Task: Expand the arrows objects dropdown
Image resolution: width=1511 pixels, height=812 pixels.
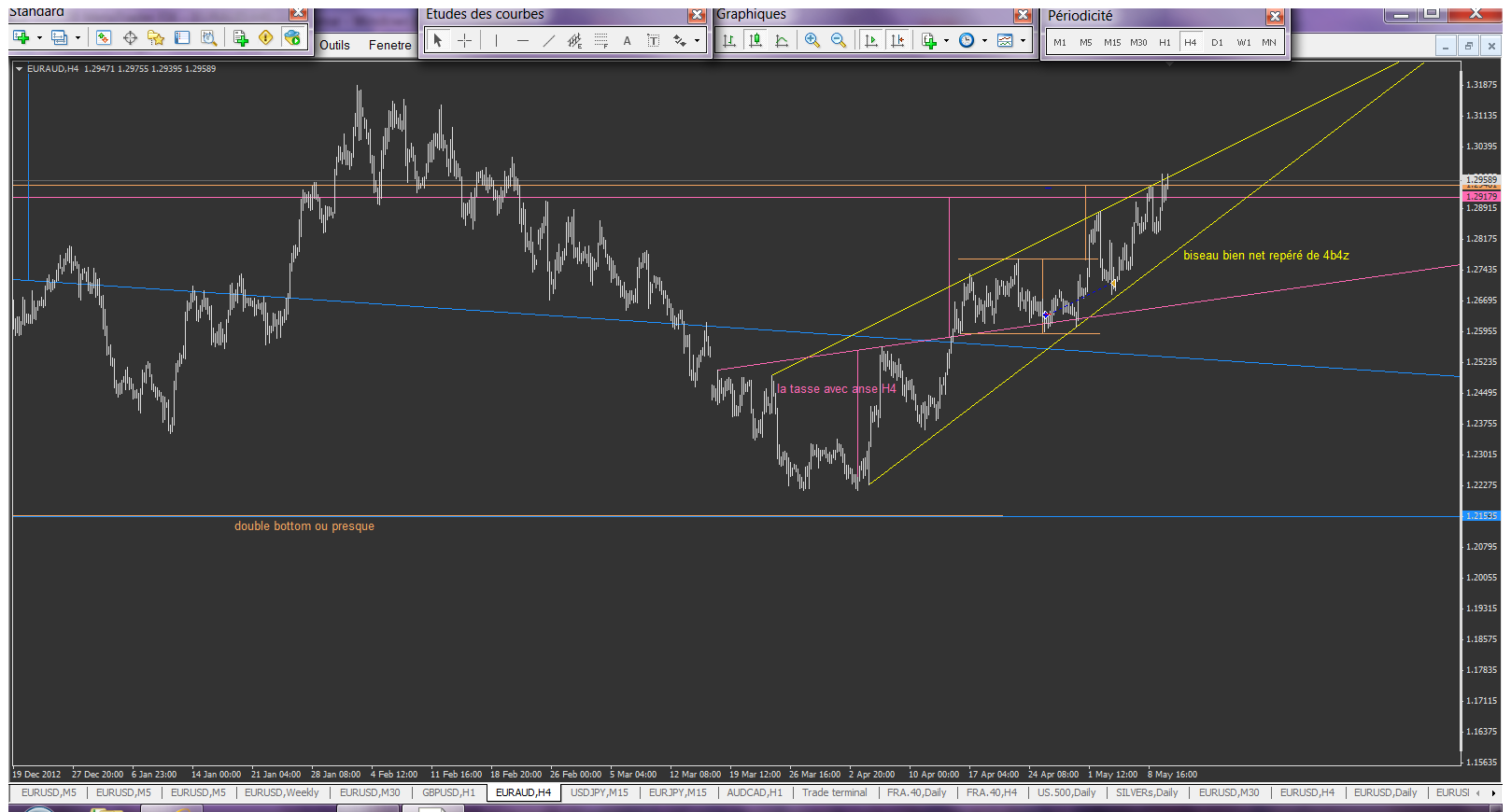Action: click(x=697, y=40)
